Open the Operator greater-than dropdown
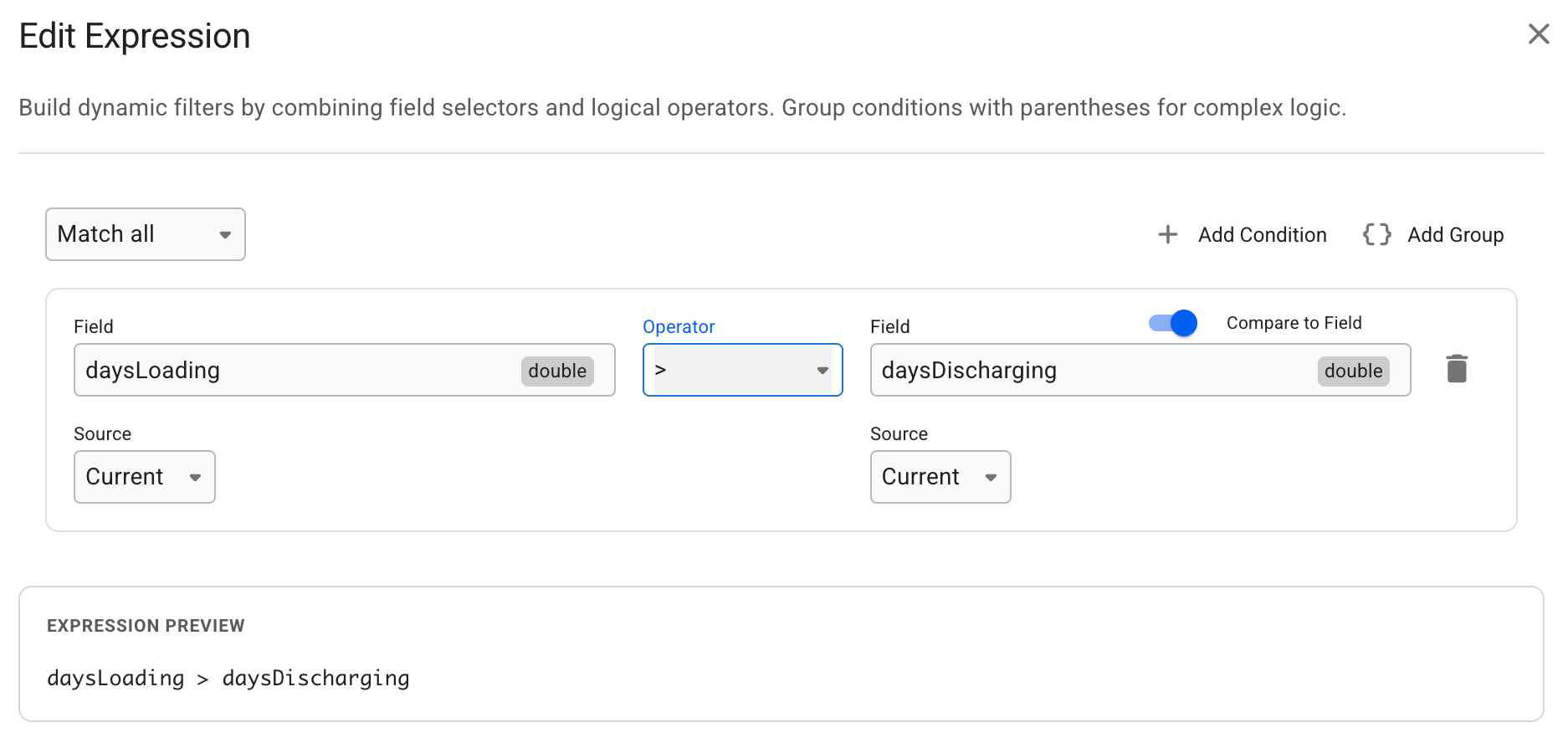 [732, 370]
